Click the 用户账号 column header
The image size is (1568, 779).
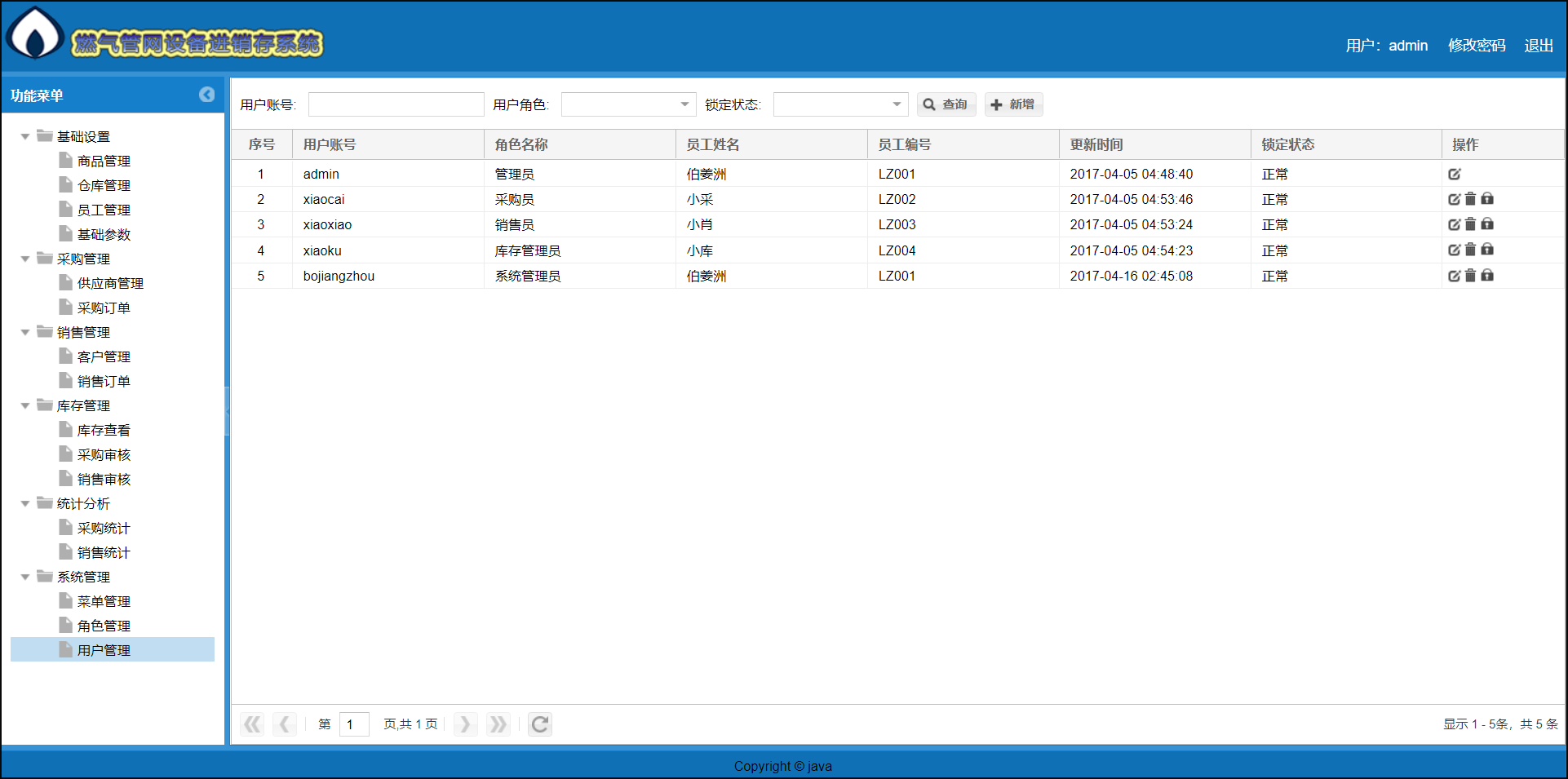point(388,144)
